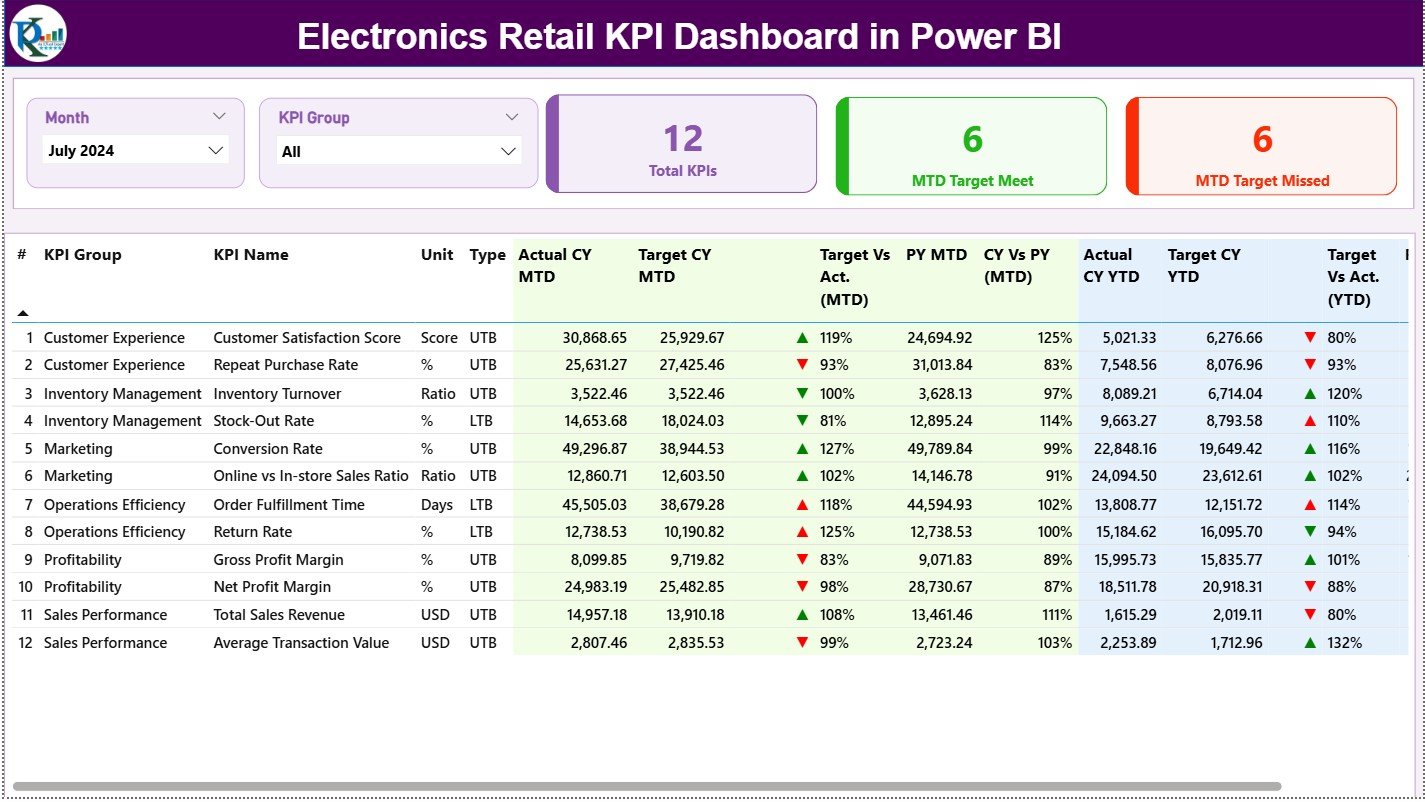
Task: Collapse the KPI Group slicer header chevron
Action: (x=513, y=116)
